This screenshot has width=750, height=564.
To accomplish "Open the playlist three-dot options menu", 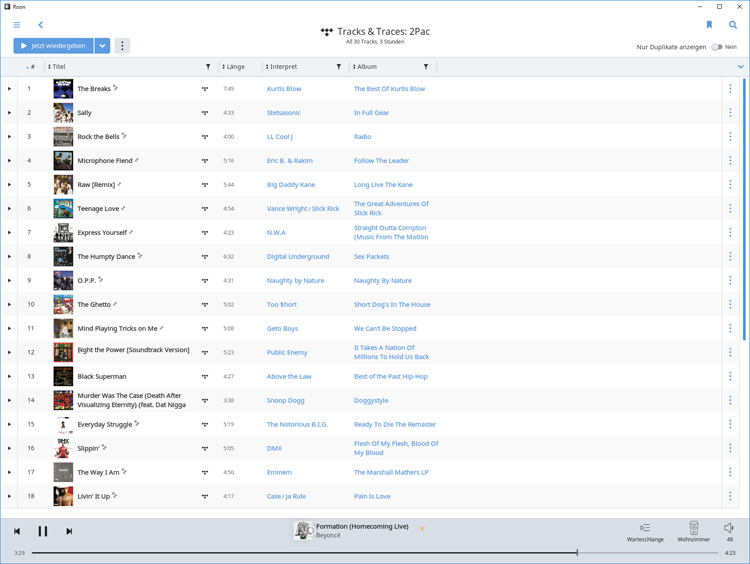I will (x=122, y=46).
